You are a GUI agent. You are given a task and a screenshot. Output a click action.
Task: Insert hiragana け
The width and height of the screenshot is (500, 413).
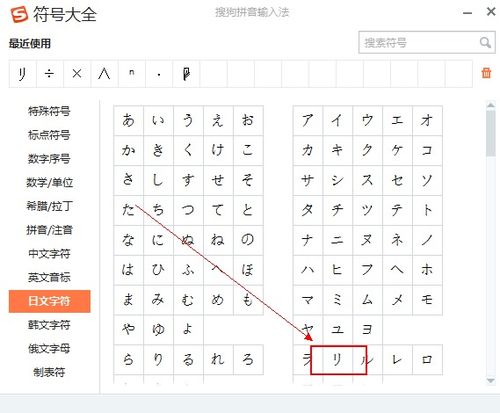218,150
